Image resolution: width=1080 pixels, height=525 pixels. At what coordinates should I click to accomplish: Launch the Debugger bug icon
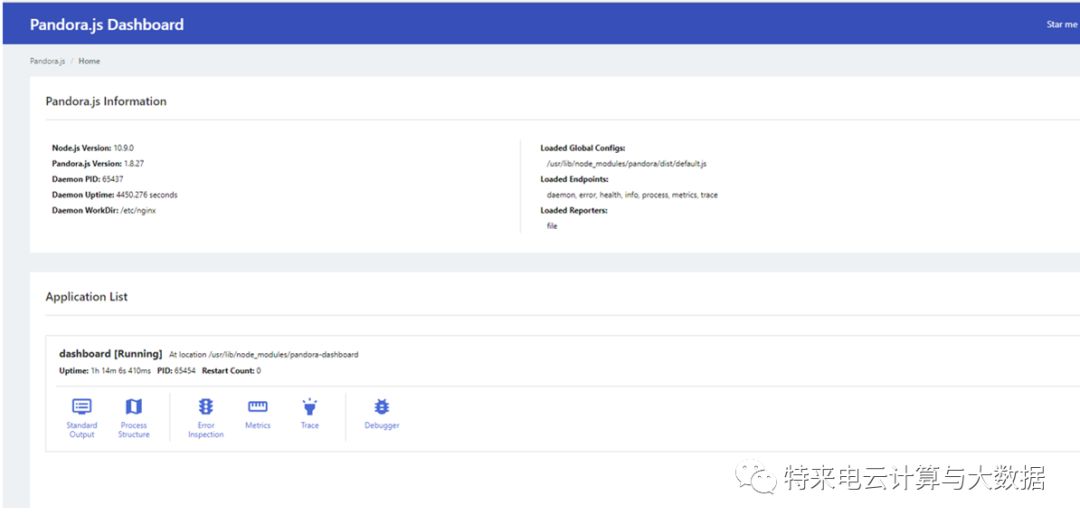pyautogui.click(x=381, y=407)
